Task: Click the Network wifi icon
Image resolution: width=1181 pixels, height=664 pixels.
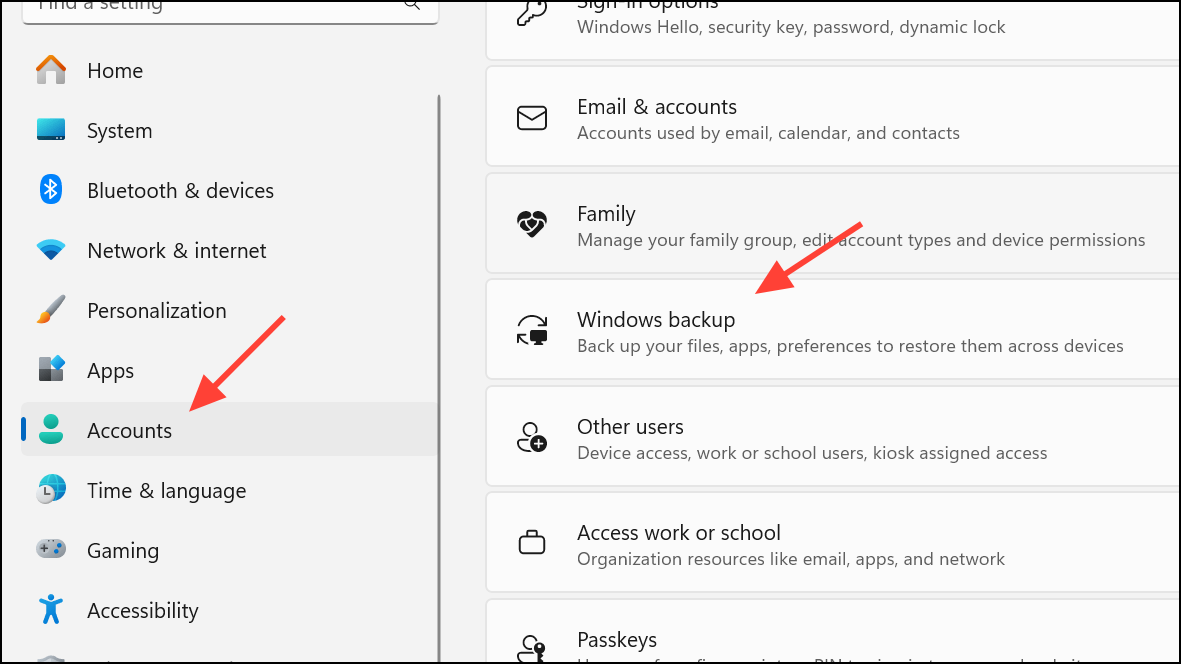Action: click(x=51, y=250)
